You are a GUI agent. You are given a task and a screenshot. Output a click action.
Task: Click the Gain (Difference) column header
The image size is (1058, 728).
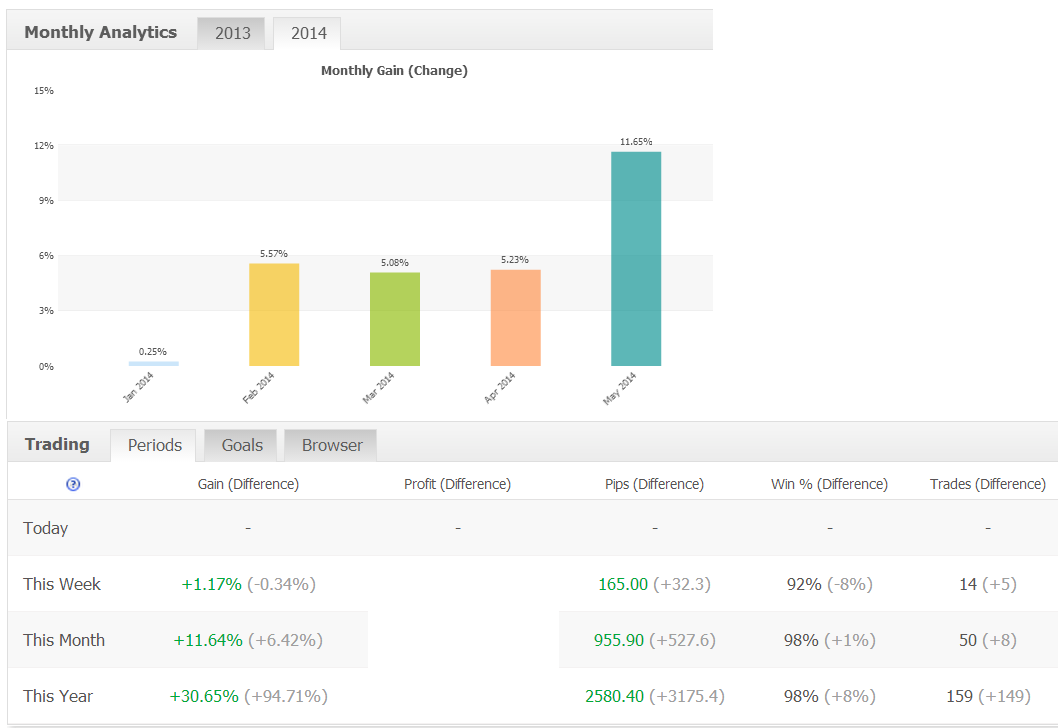[x=248, y=484]
